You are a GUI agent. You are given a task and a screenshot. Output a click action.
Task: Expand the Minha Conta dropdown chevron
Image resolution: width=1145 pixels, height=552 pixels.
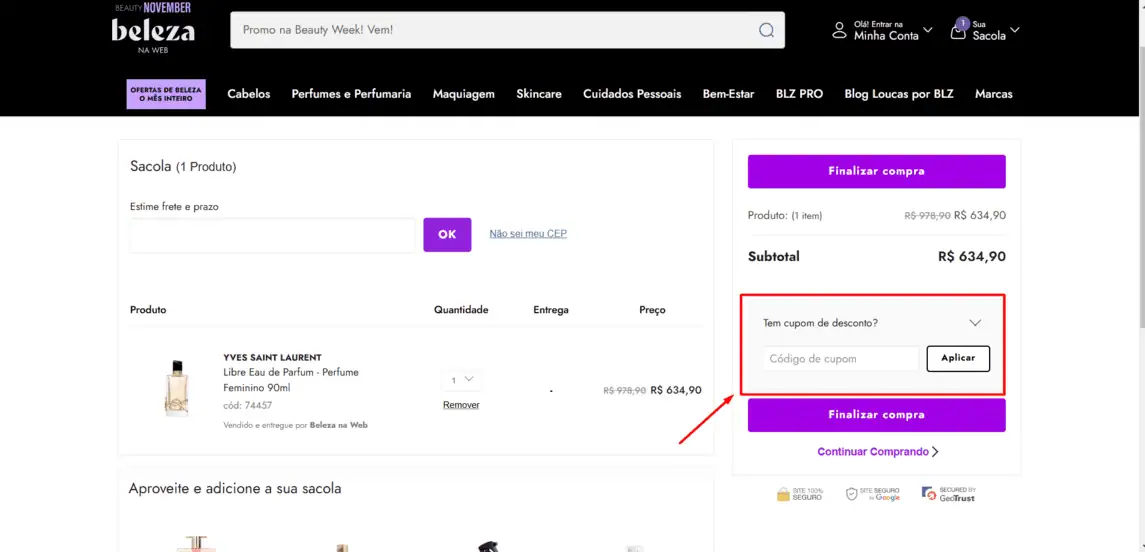pyautogui.click(x=927, y=30)
